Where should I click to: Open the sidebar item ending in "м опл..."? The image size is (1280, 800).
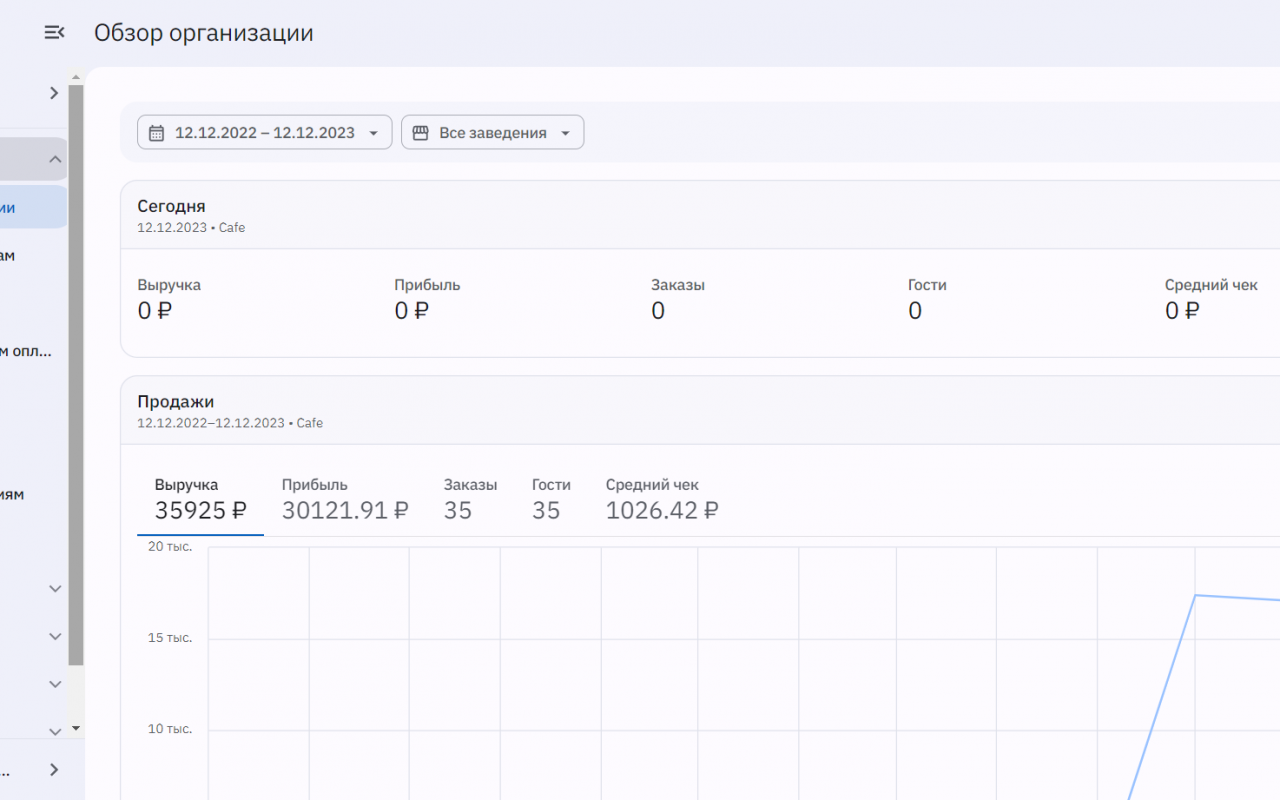26,351
